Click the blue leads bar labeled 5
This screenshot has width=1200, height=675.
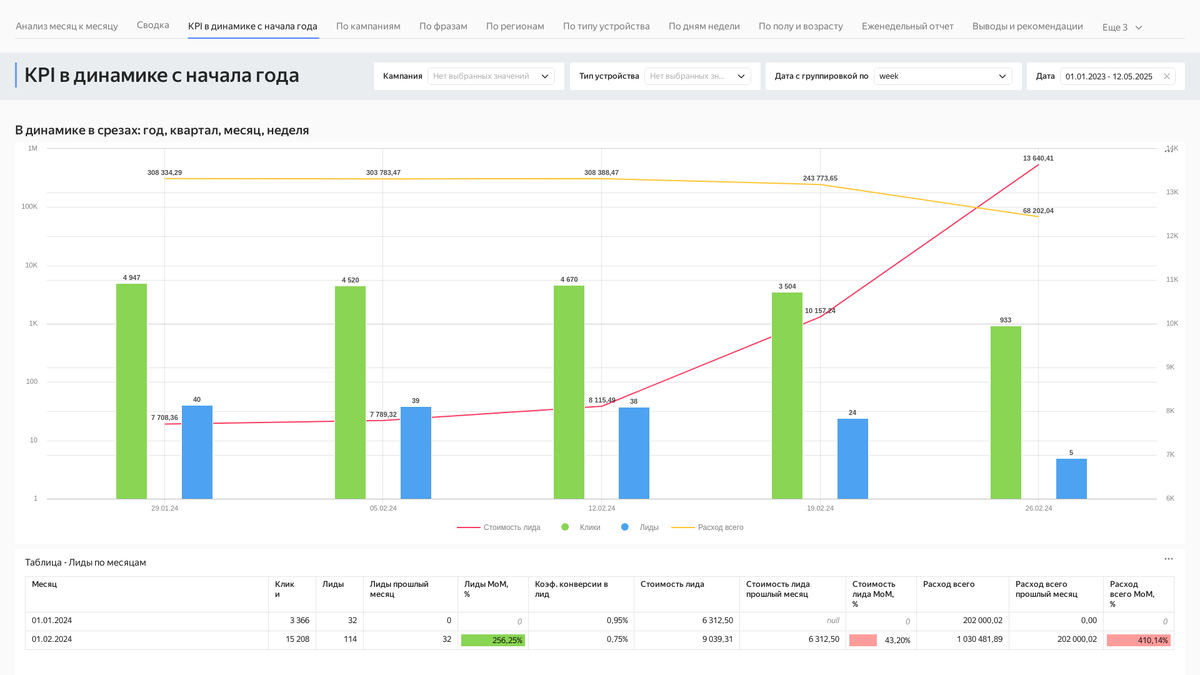[x=1071, y=478]
